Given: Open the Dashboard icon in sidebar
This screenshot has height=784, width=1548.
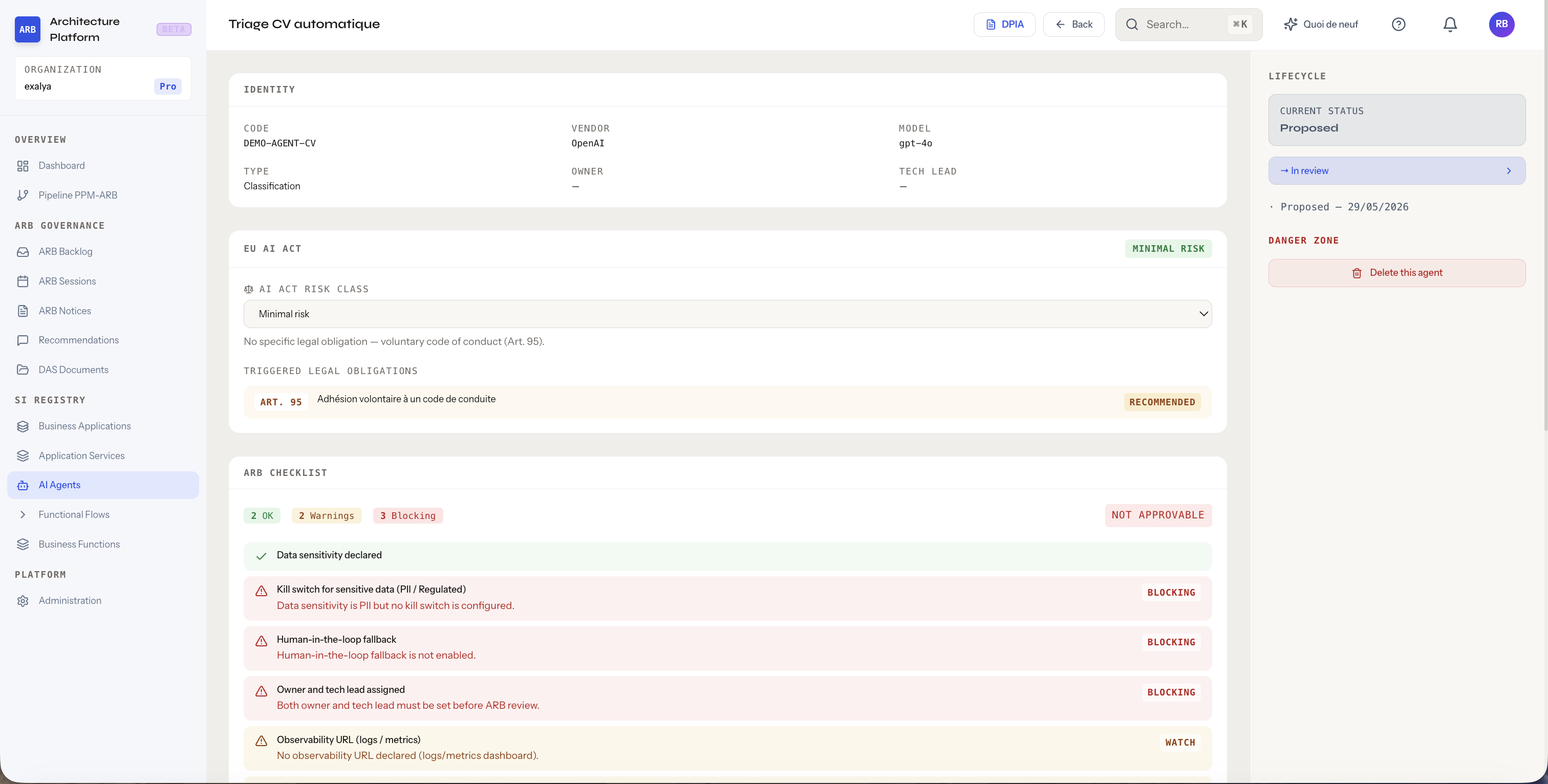Looking at the screenshot, I should [23, 166].
